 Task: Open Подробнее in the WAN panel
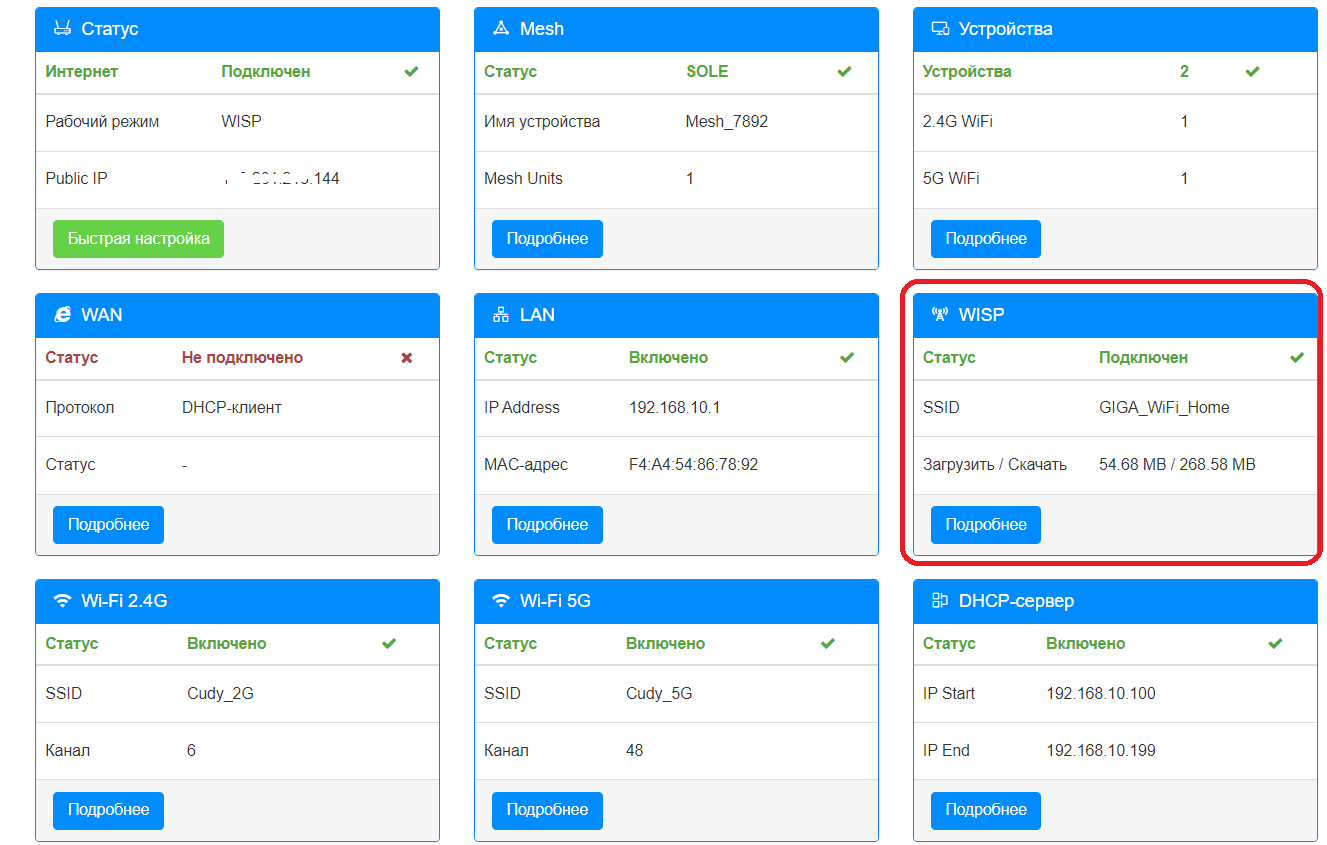click(x=108, y=525)
